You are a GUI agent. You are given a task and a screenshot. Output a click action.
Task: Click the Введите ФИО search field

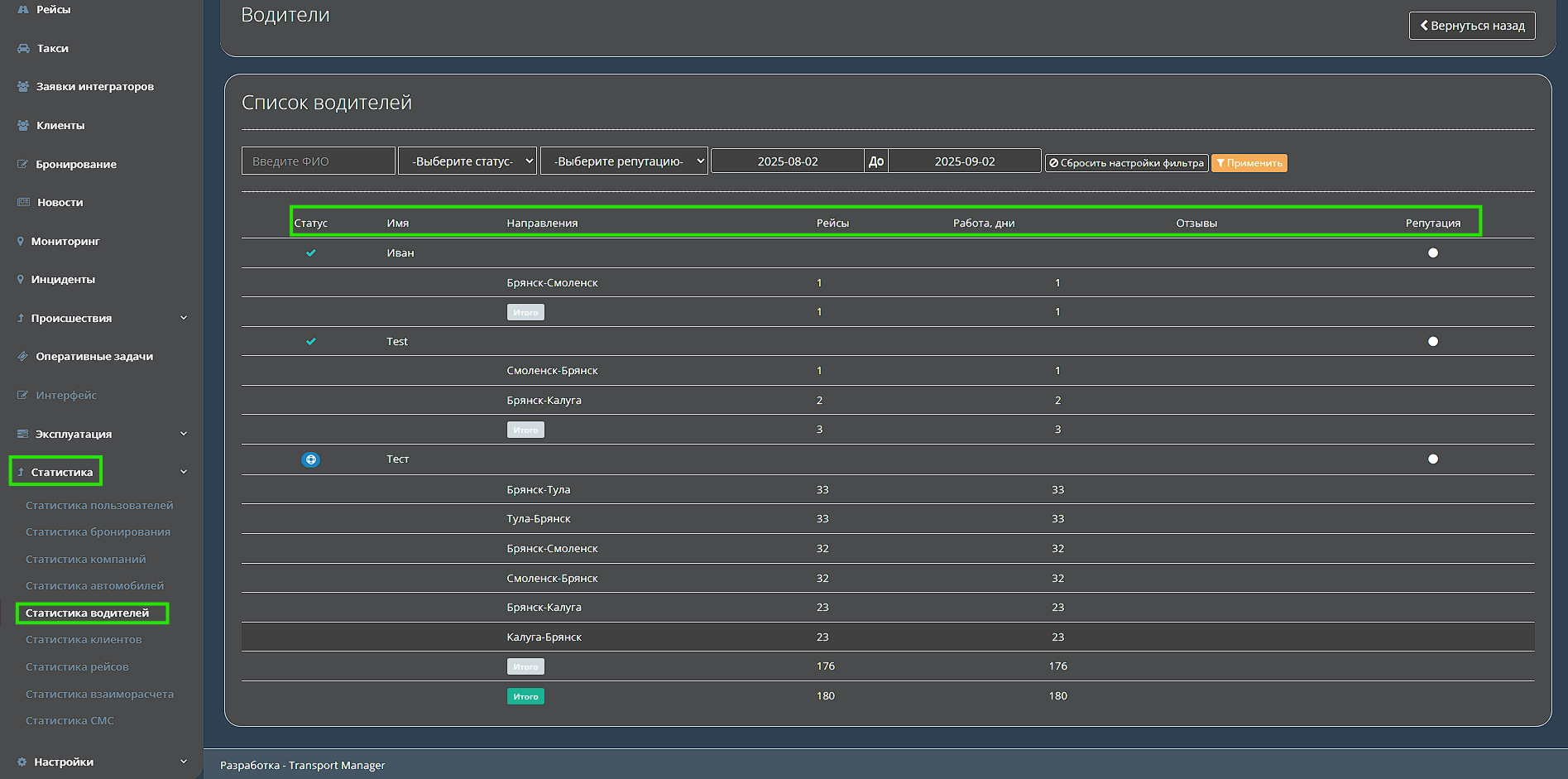(318, 161)
